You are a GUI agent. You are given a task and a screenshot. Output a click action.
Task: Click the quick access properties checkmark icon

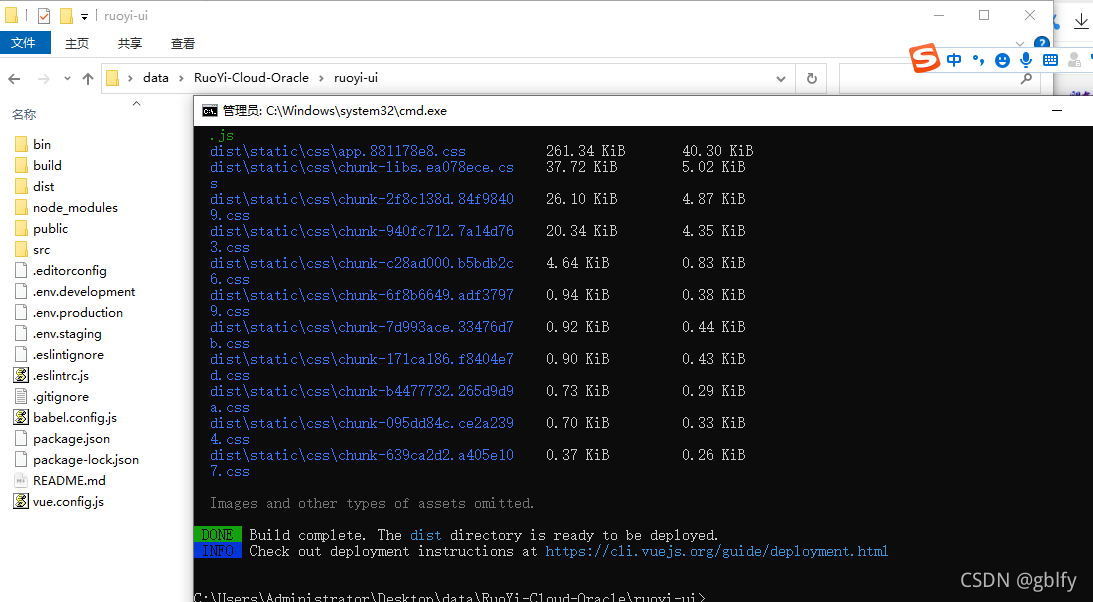coord(44,15)
